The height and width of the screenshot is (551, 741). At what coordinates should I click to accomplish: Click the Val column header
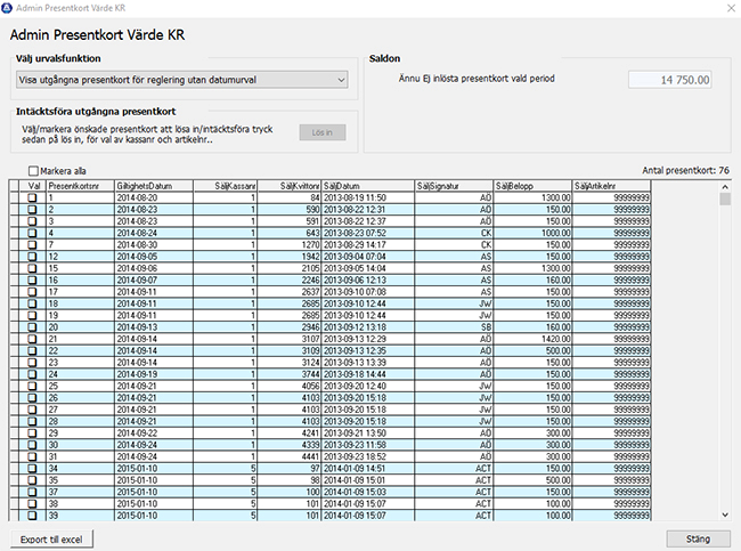[33, 186]
